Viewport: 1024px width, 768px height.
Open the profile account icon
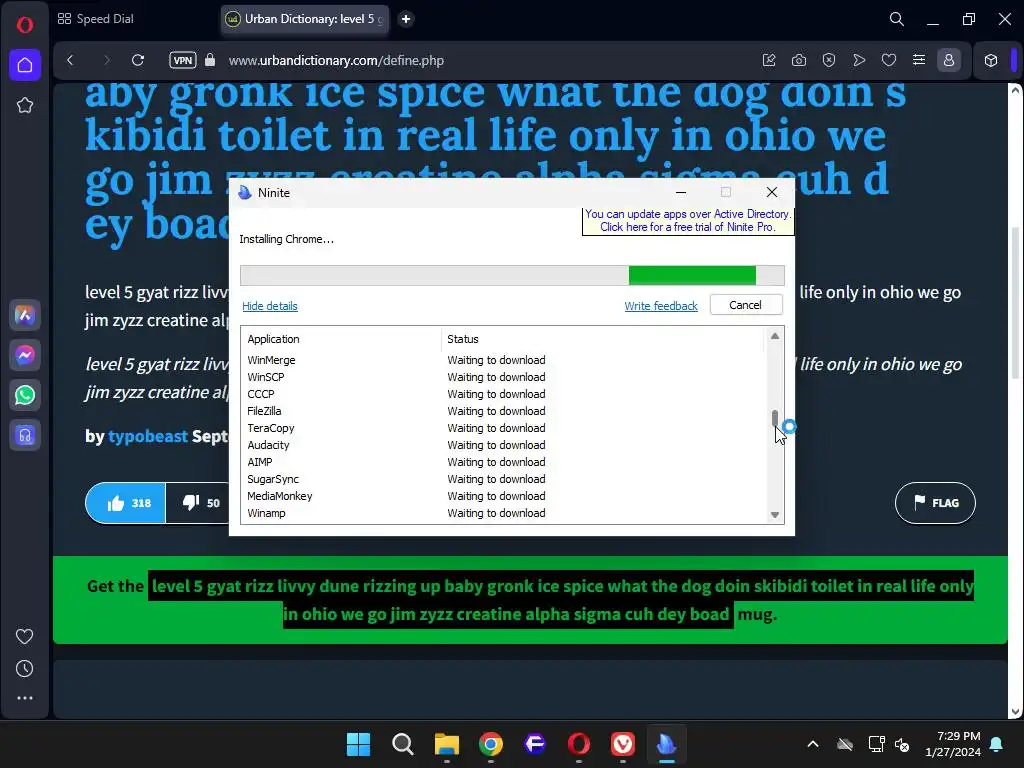point(949,60)
